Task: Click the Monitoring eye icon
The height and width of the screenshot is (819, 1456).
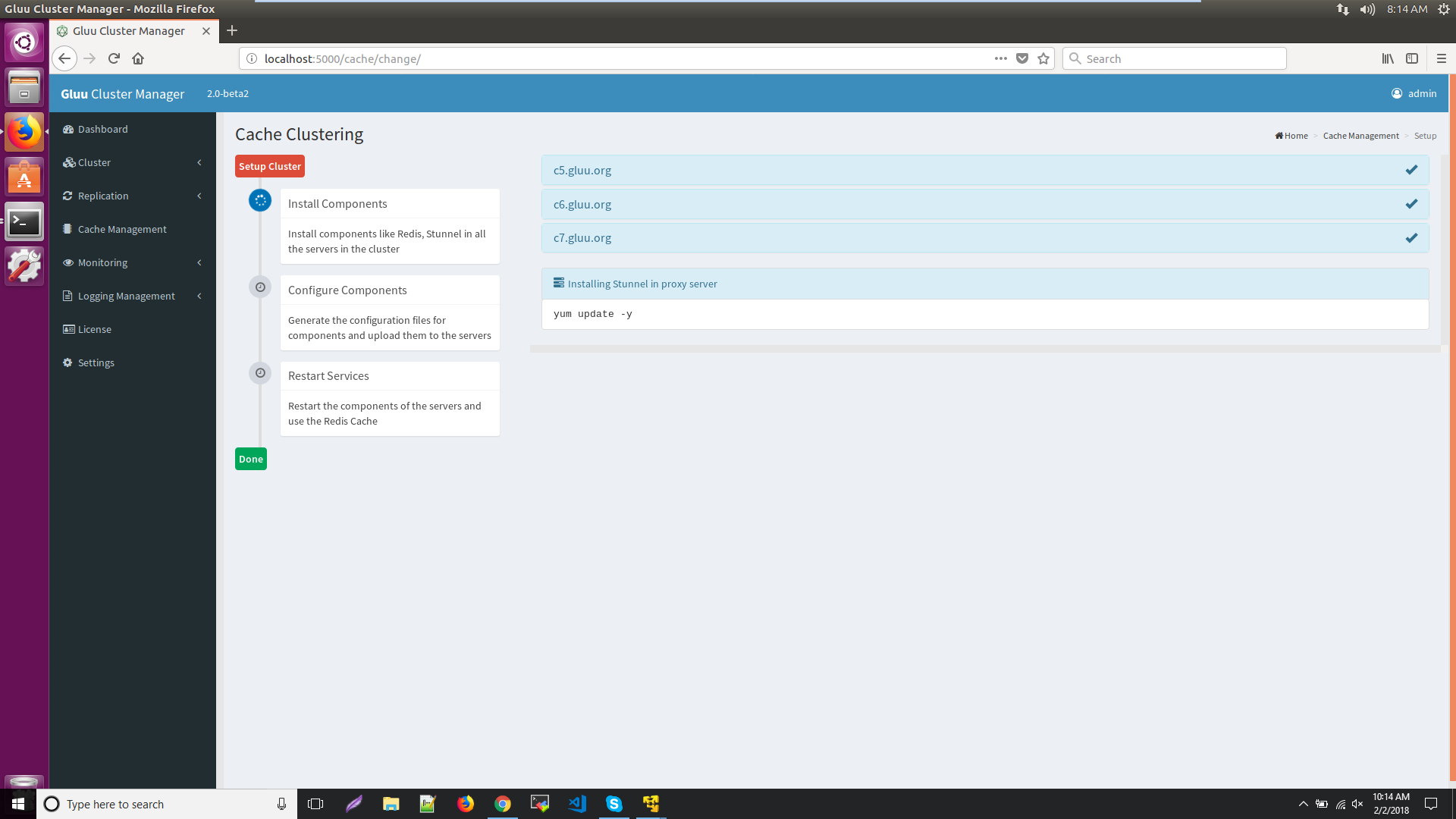Action: pos(68,262)
